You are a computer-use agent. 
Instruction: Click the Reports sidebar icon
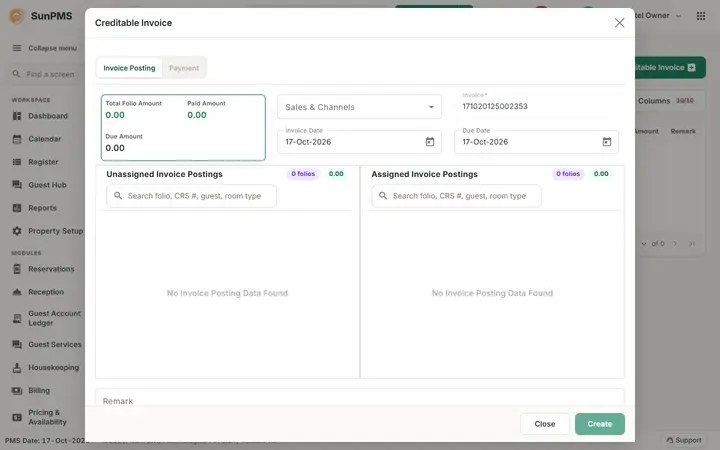pos(17,208)
